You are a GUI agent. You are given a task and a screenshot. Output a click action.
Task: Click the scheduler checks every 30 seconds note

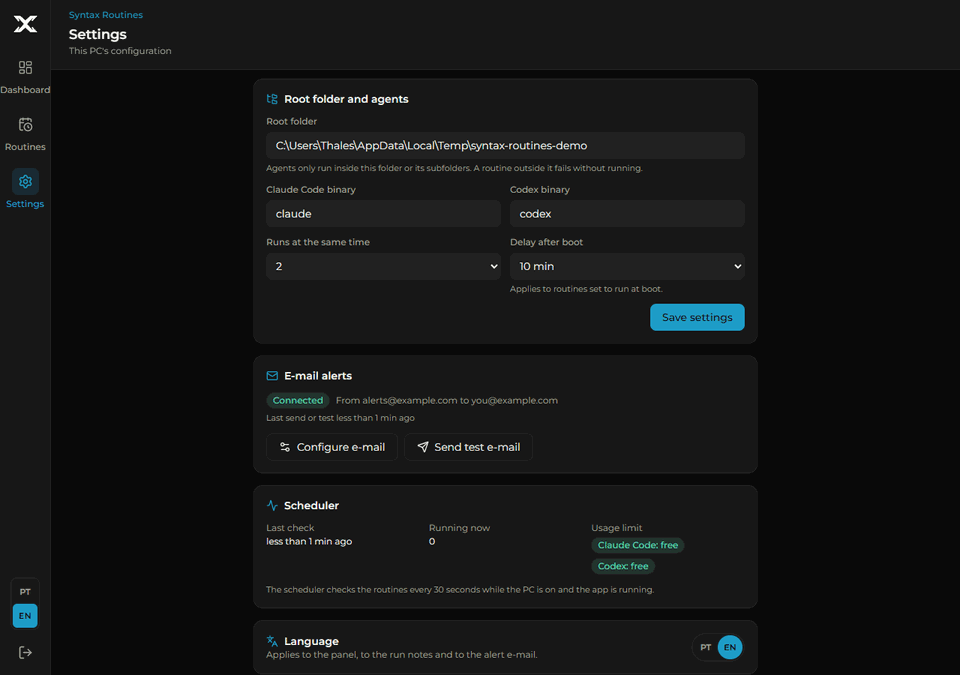pos(460,590)
